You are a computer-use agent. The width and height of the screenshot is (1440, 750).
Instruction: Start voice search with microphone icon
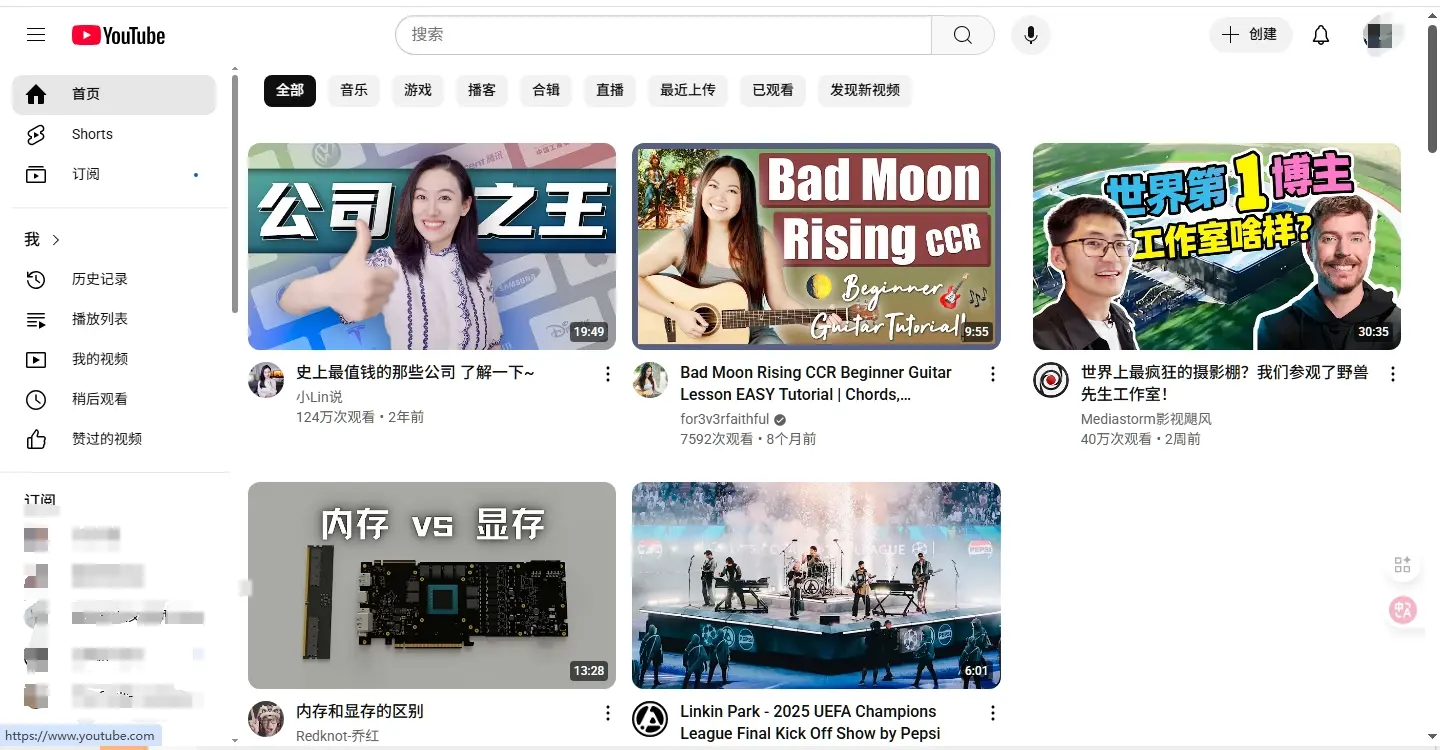pos(1031,35)
